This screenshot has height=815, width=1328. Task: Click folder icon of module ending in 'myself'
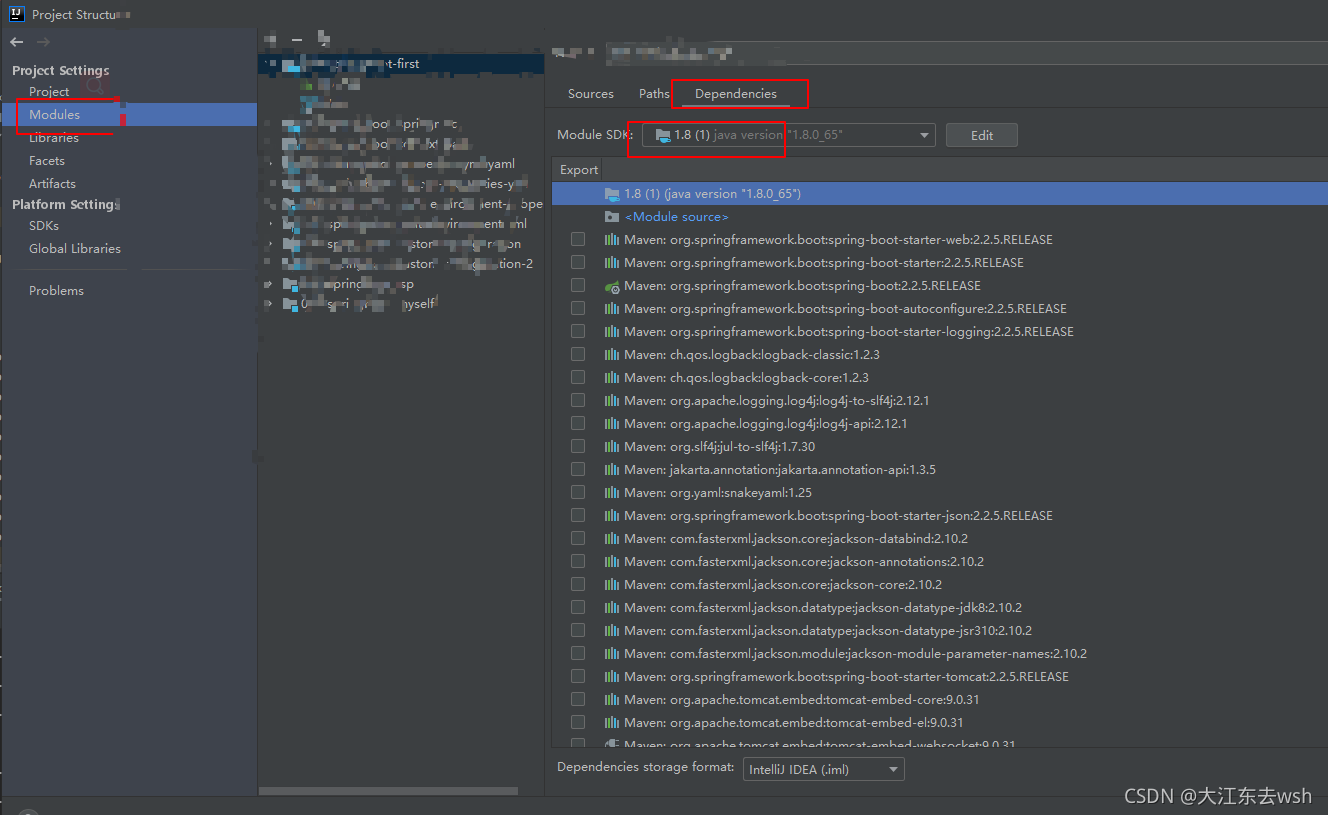click(x=292, y=303)
